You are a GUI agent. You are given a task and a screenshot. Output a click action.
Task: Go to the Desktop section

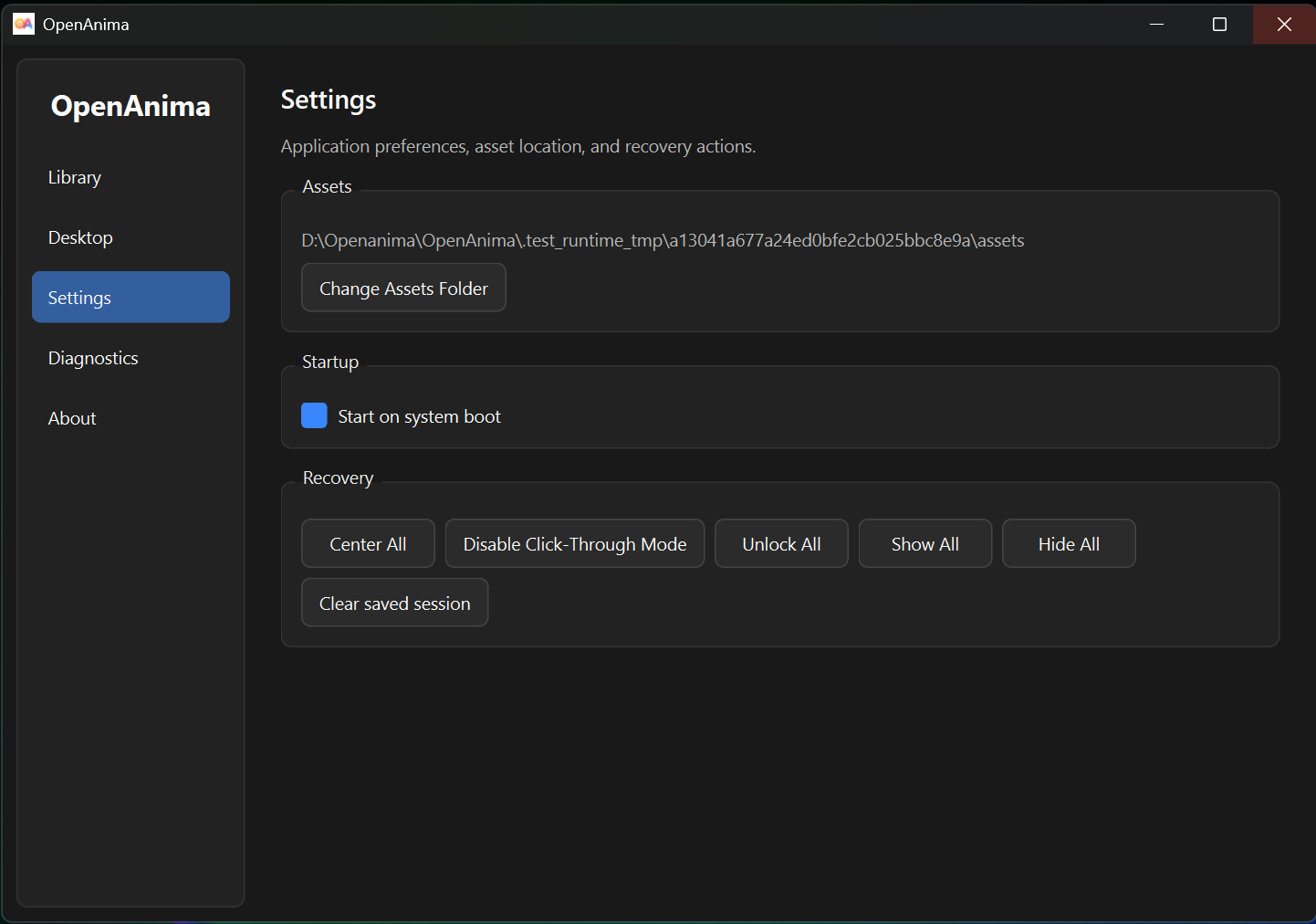(131, 237)
